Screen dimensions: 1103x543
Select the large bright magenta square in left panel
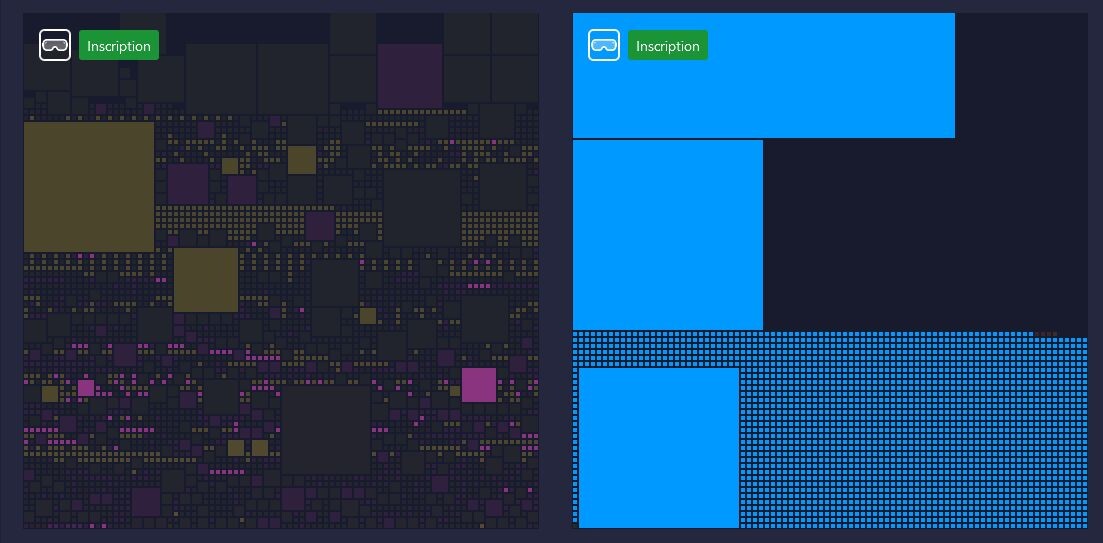479,385
